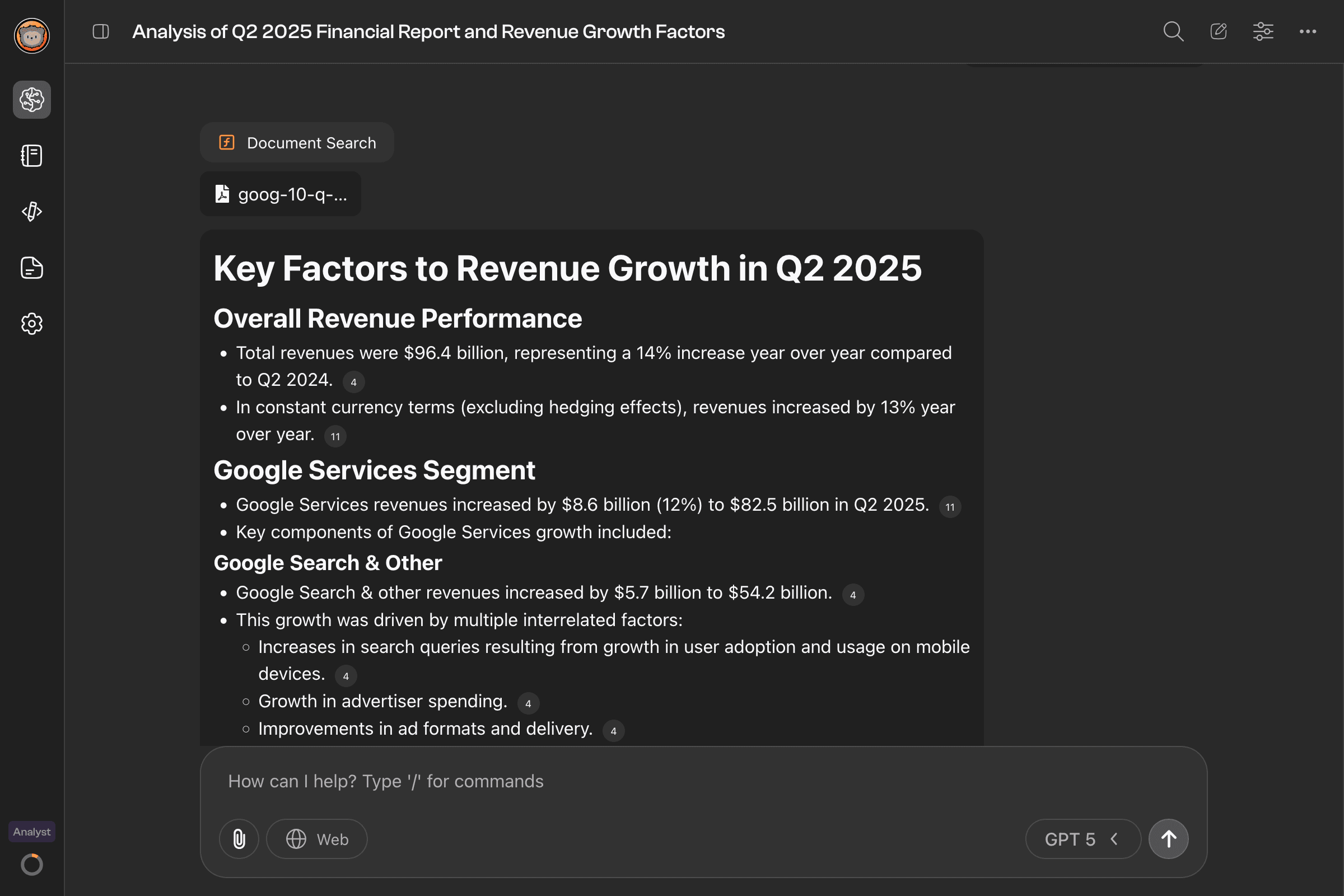
Task: Open the notebook icon in sidebar
Action: (x=32, y=156)
